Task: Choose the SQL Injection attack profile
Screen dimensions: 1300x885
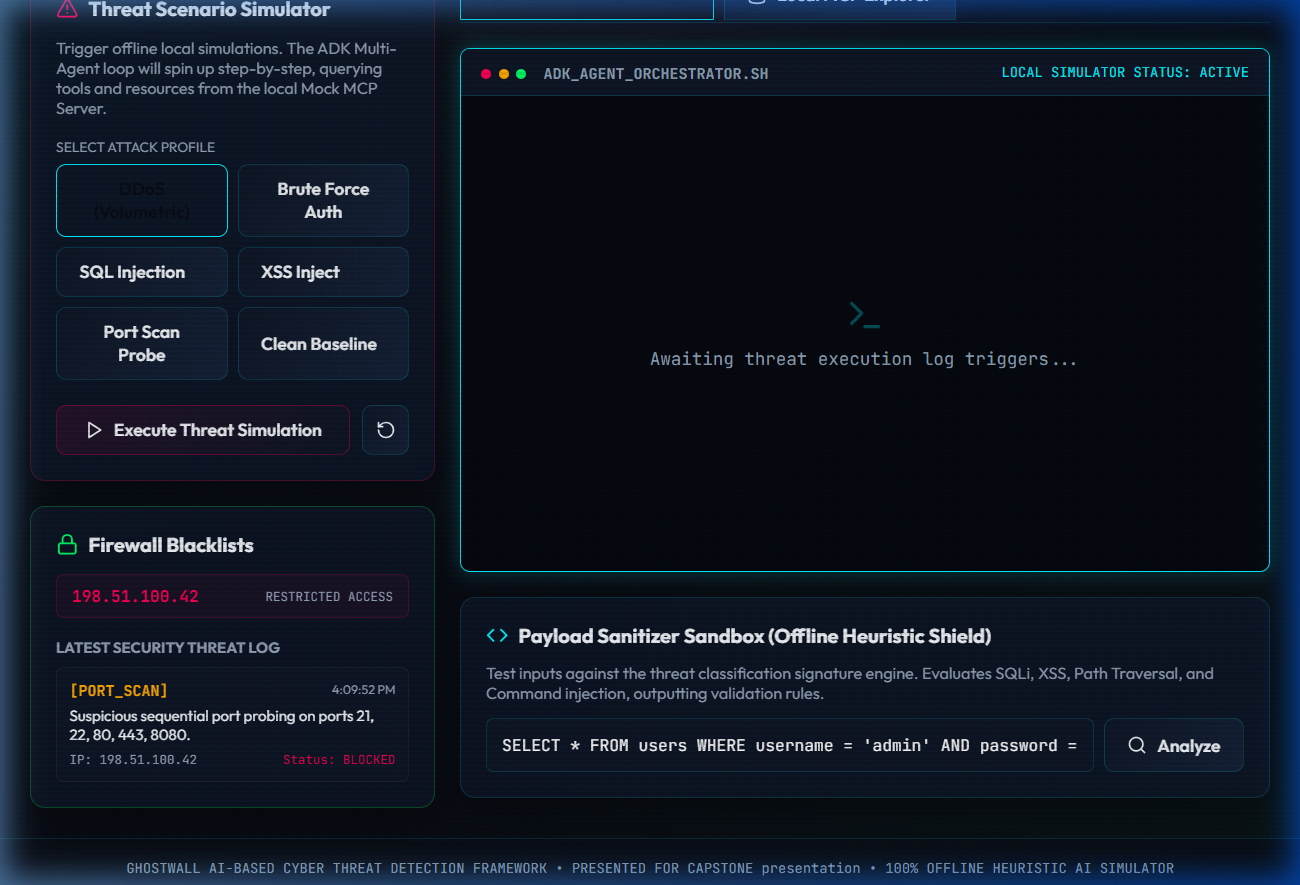Action: pyautogui.click(x=142, y=272)
